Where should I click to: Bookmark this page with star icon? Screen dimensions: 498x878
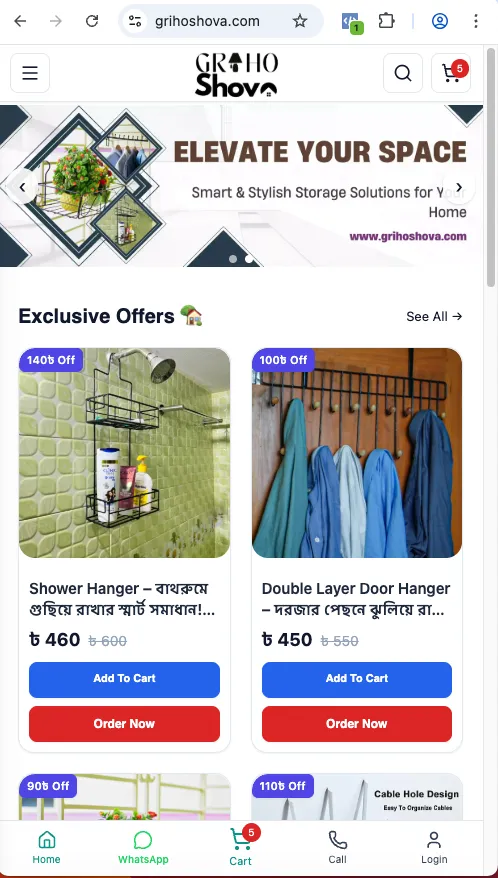[x=300, y=21]
